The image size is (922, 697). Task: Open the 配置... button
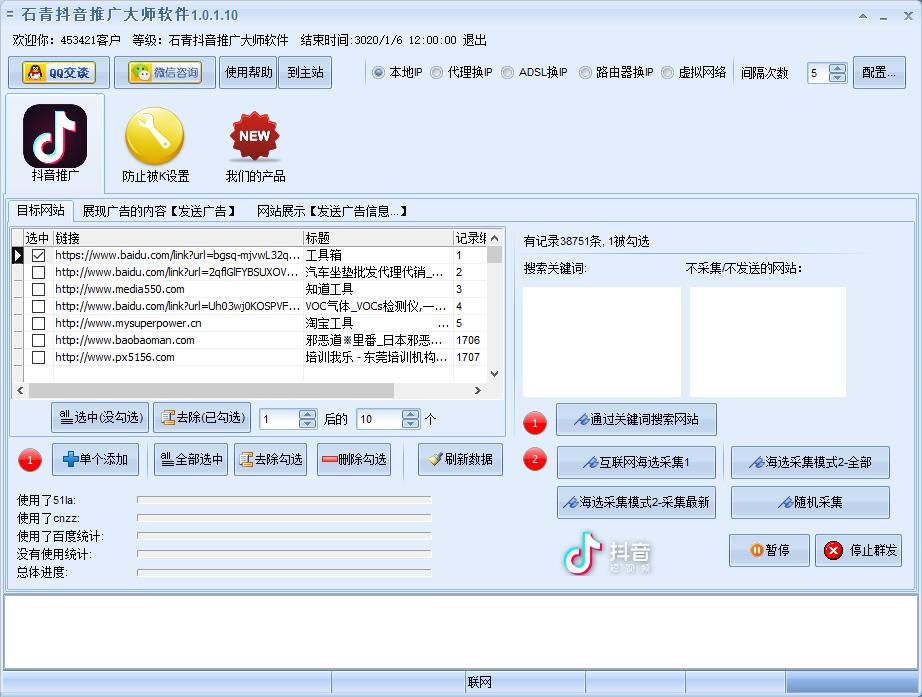point(879,72)
